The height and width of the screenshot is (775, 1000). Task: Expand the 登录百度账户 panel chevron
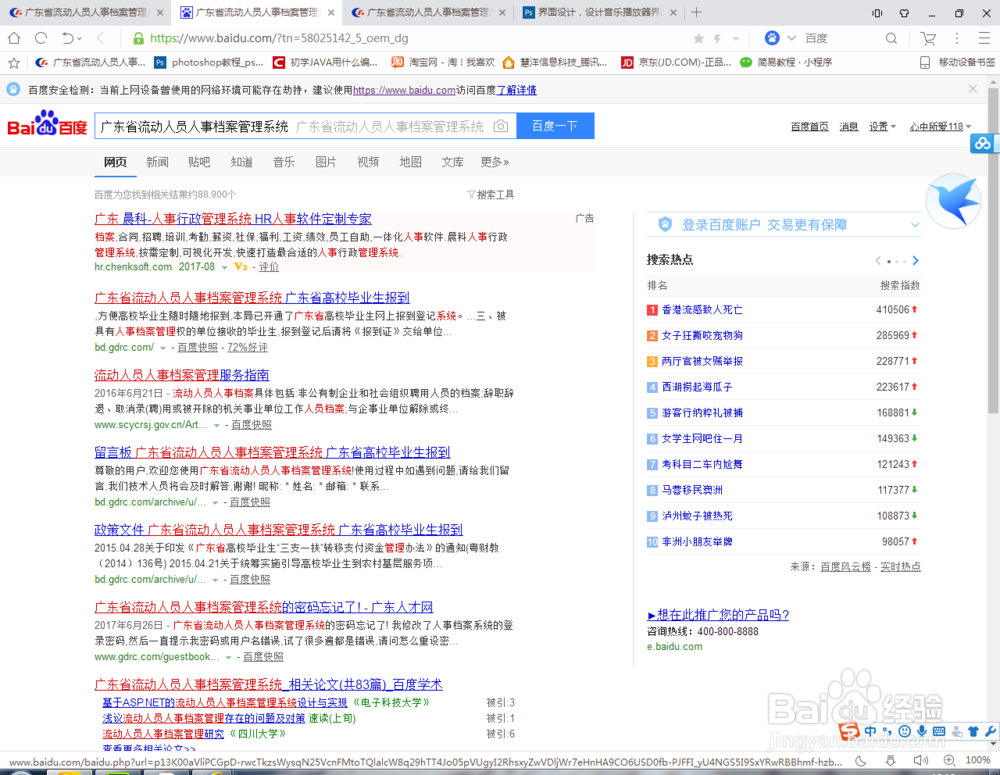(x=915, y=225)
